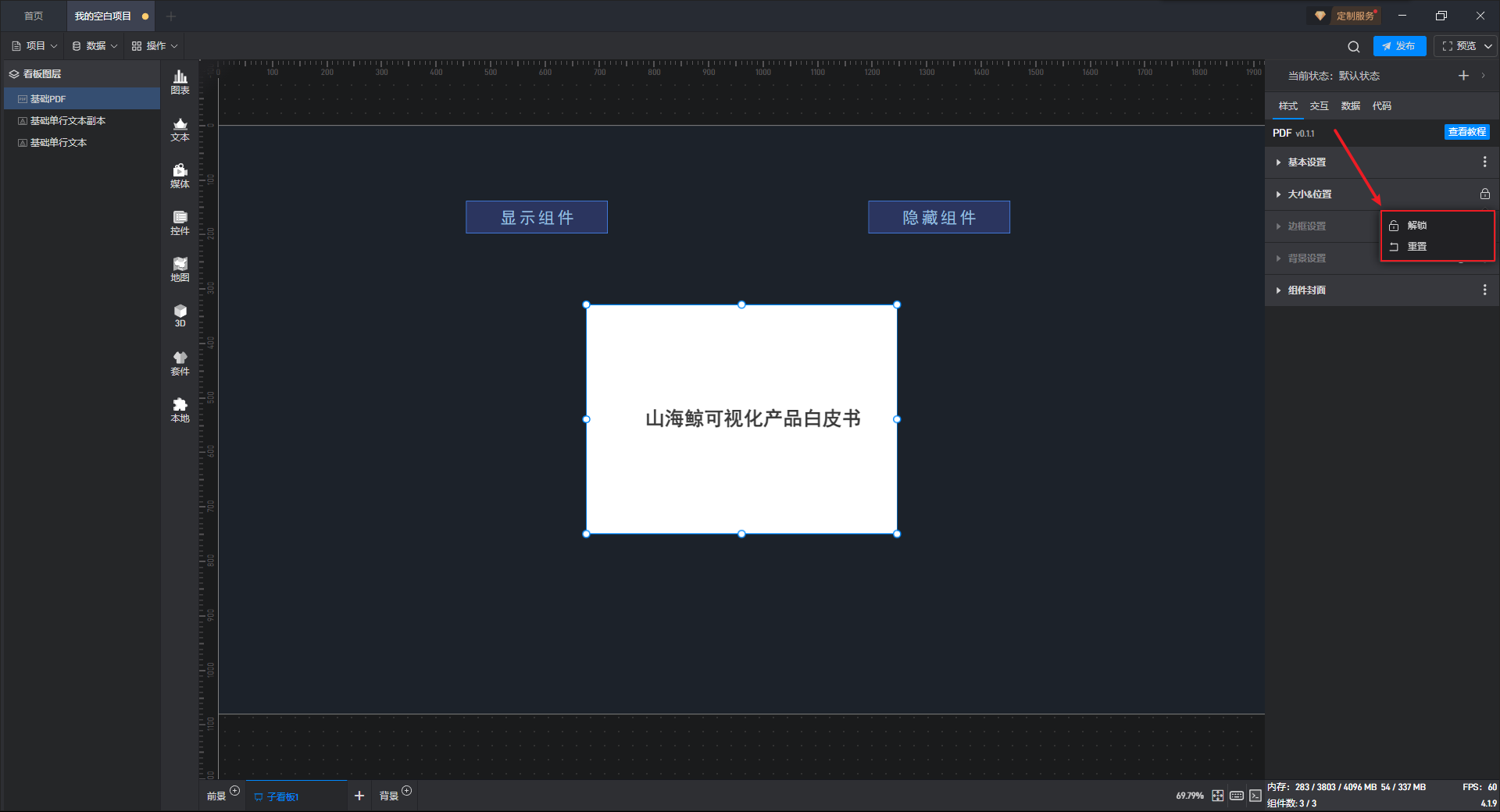Select the 背景 background tab
This screenshot has height=812, width=1500.
[x=388, y=796]
